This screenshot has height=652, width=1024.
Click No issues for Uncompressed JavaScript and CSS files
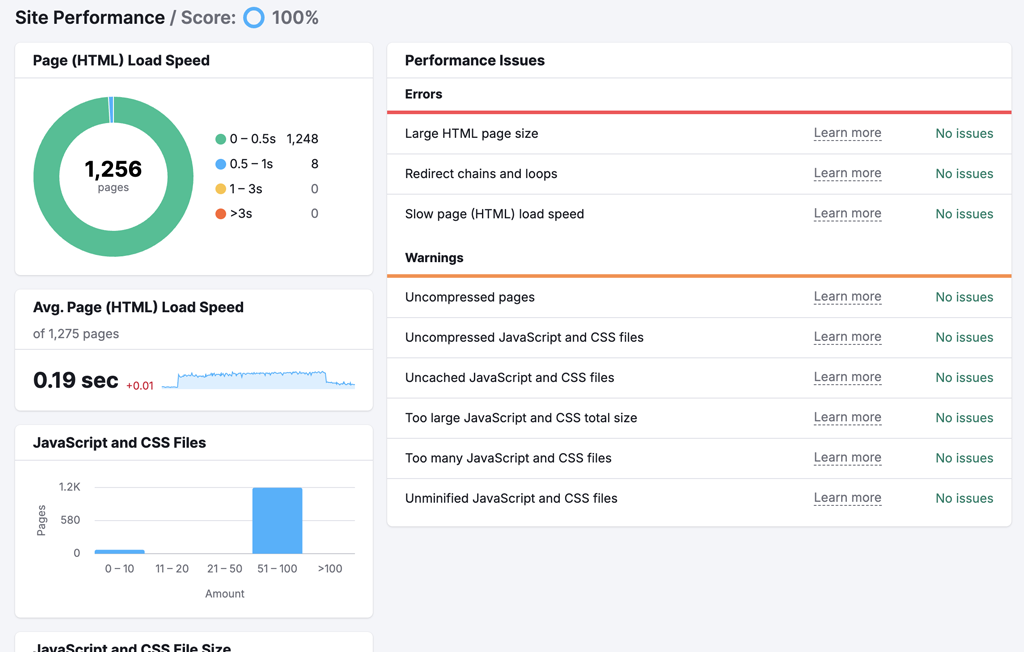pyautogui.click(x=964, y=337)
